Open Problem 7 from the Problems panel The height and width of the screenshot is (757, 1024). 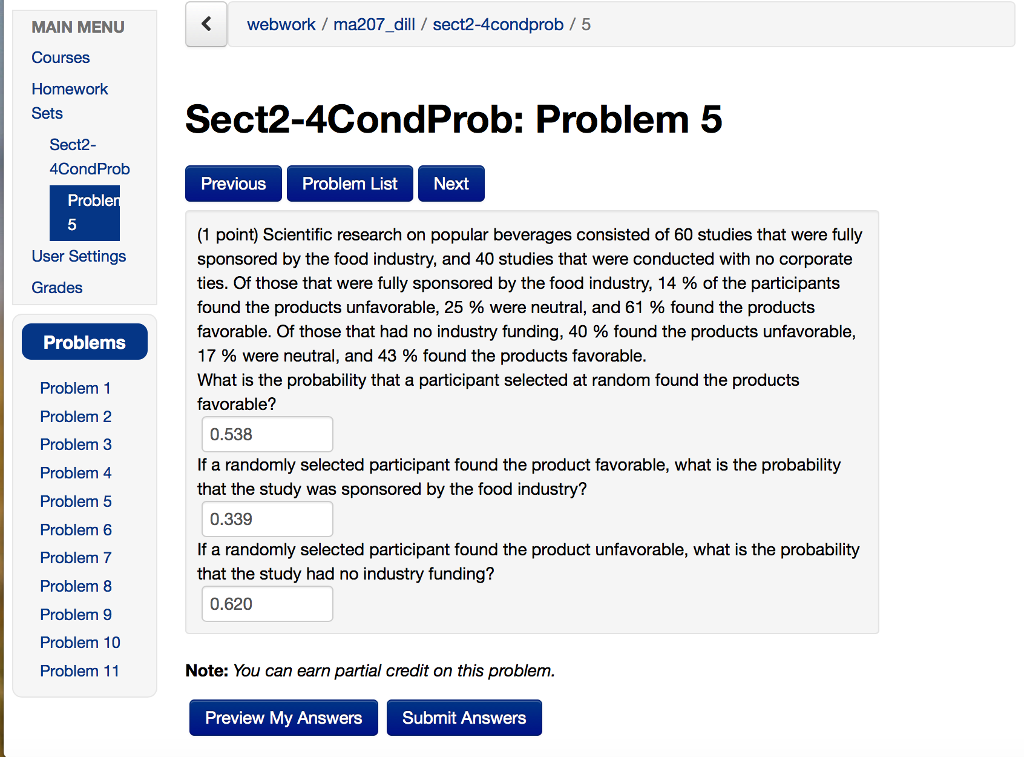coord(75,557)
